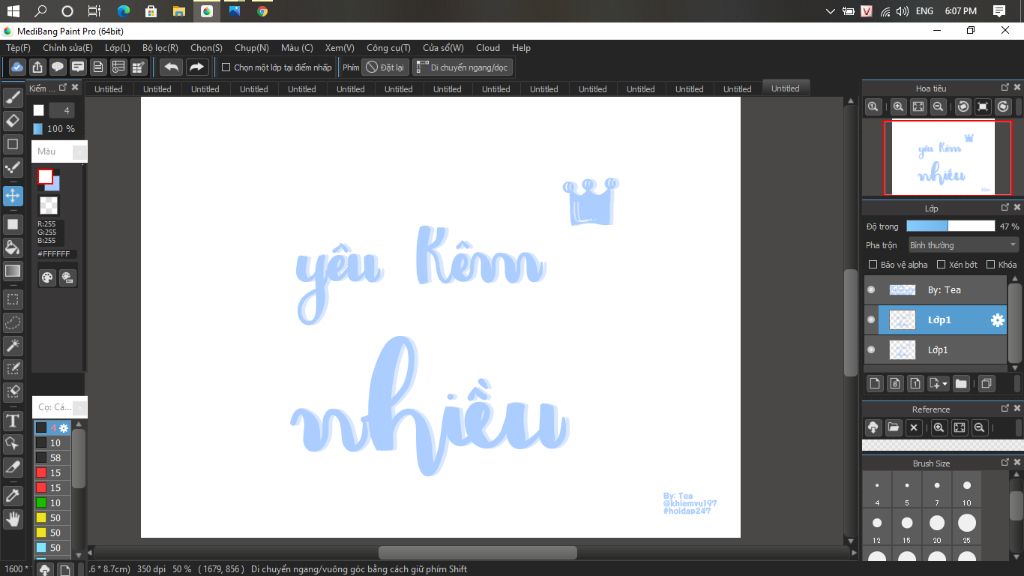Viewport: 1024px width, 576px height.
Task: Pop out the Hoa tiêu navigator panel
Action: click(x=1004, y=88)
